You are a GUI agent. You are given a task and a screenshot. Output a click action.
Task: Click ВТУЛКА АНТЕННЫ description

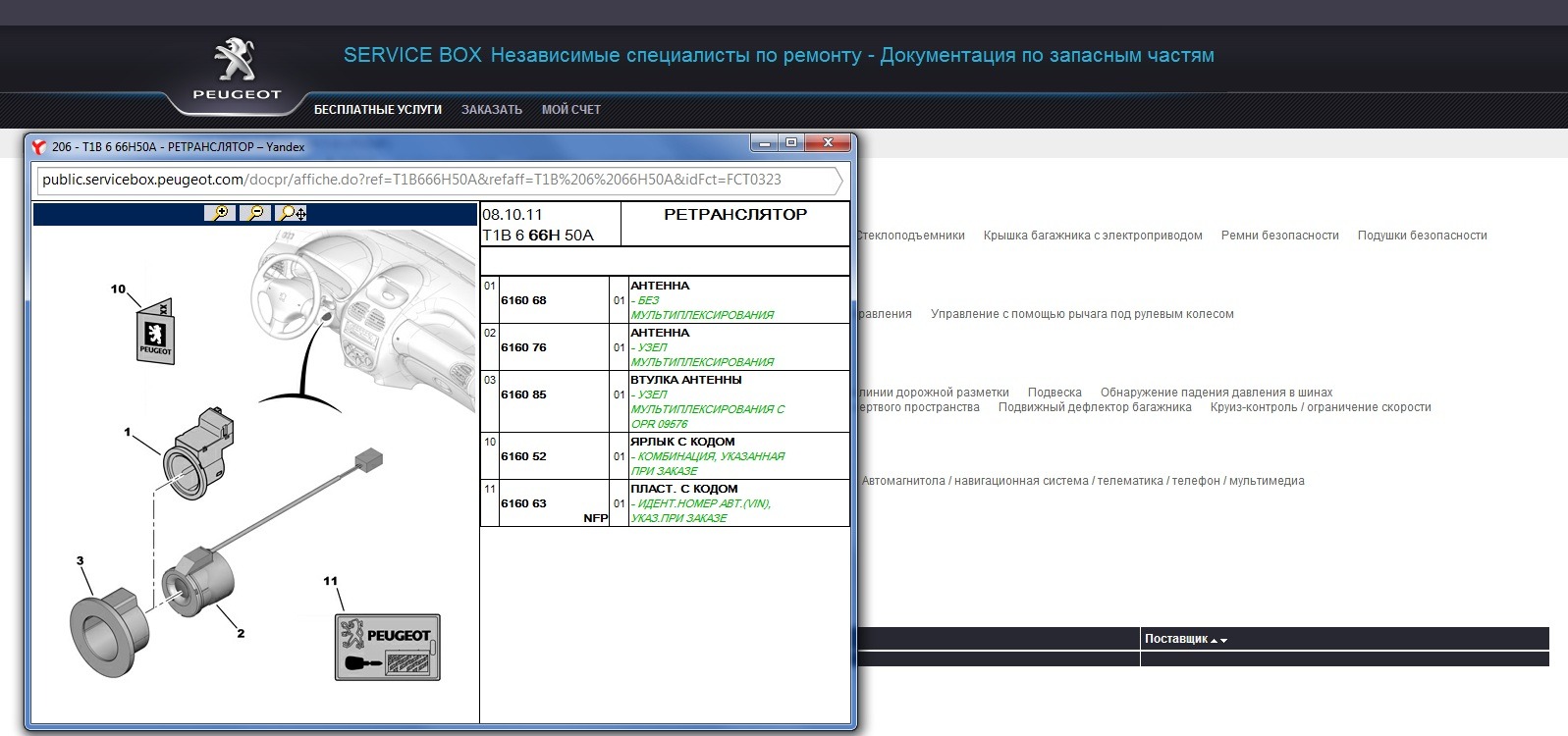coord(686,380)
